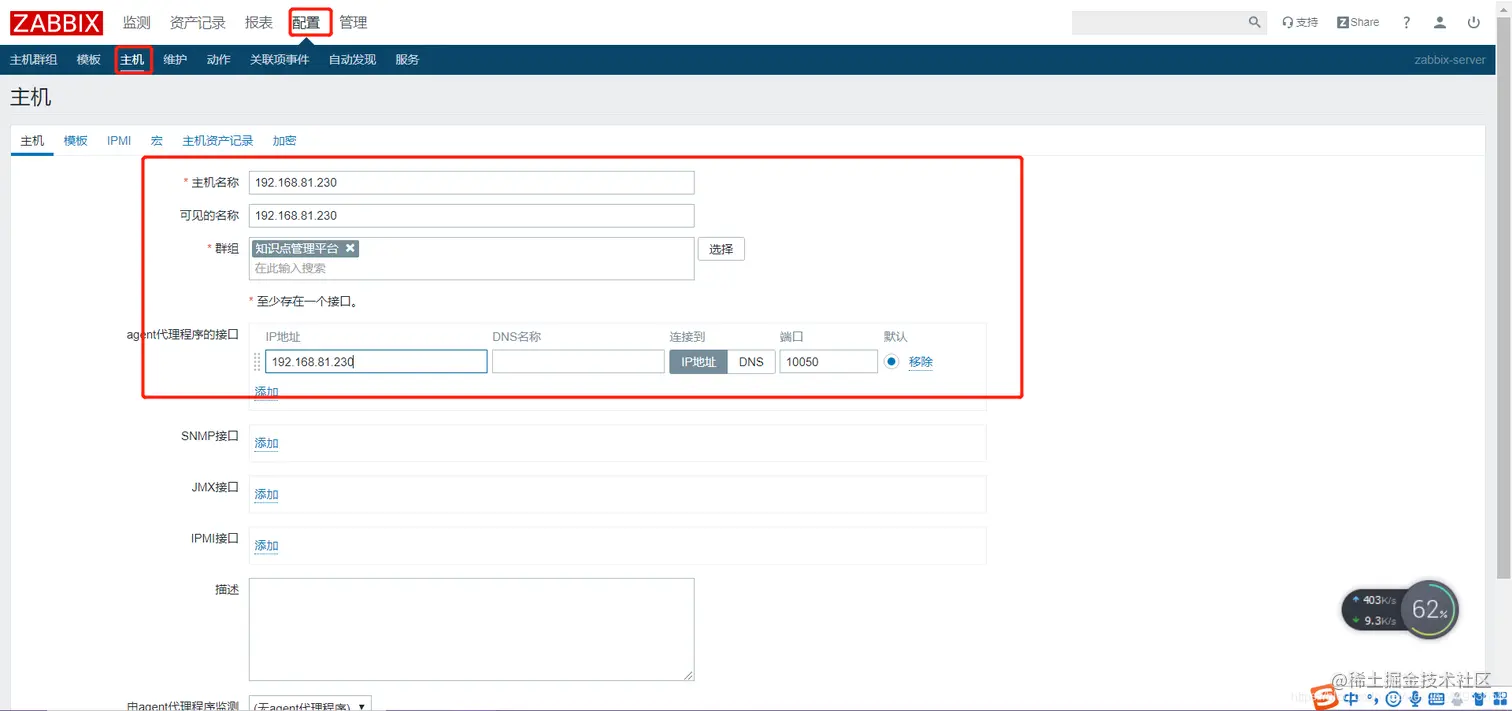Click the IME microphone voice icon
This screenshot has width=1512, height=711.
point(1413,699)
